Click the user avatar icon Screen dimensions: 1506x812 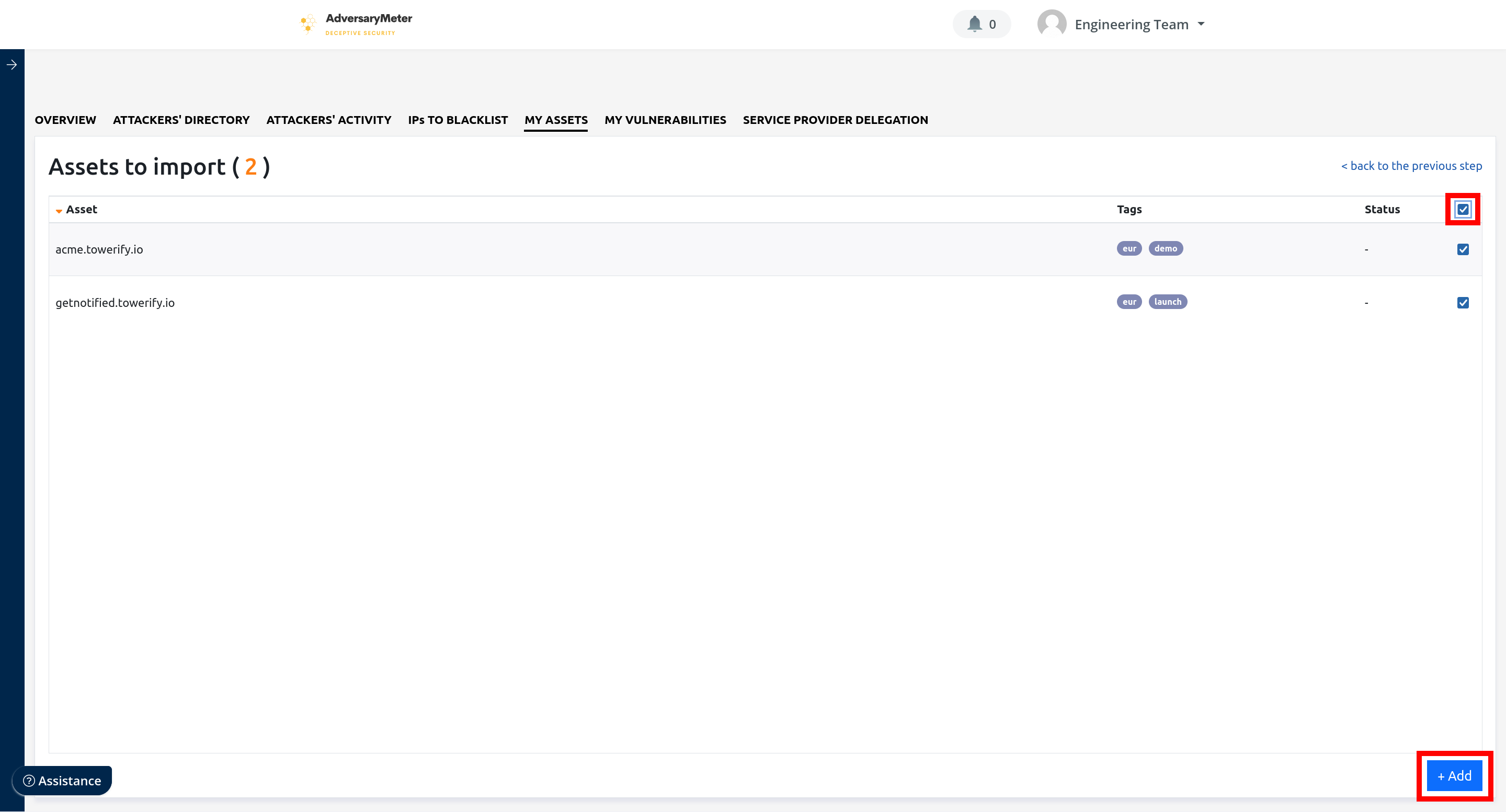coord(1051,24)
